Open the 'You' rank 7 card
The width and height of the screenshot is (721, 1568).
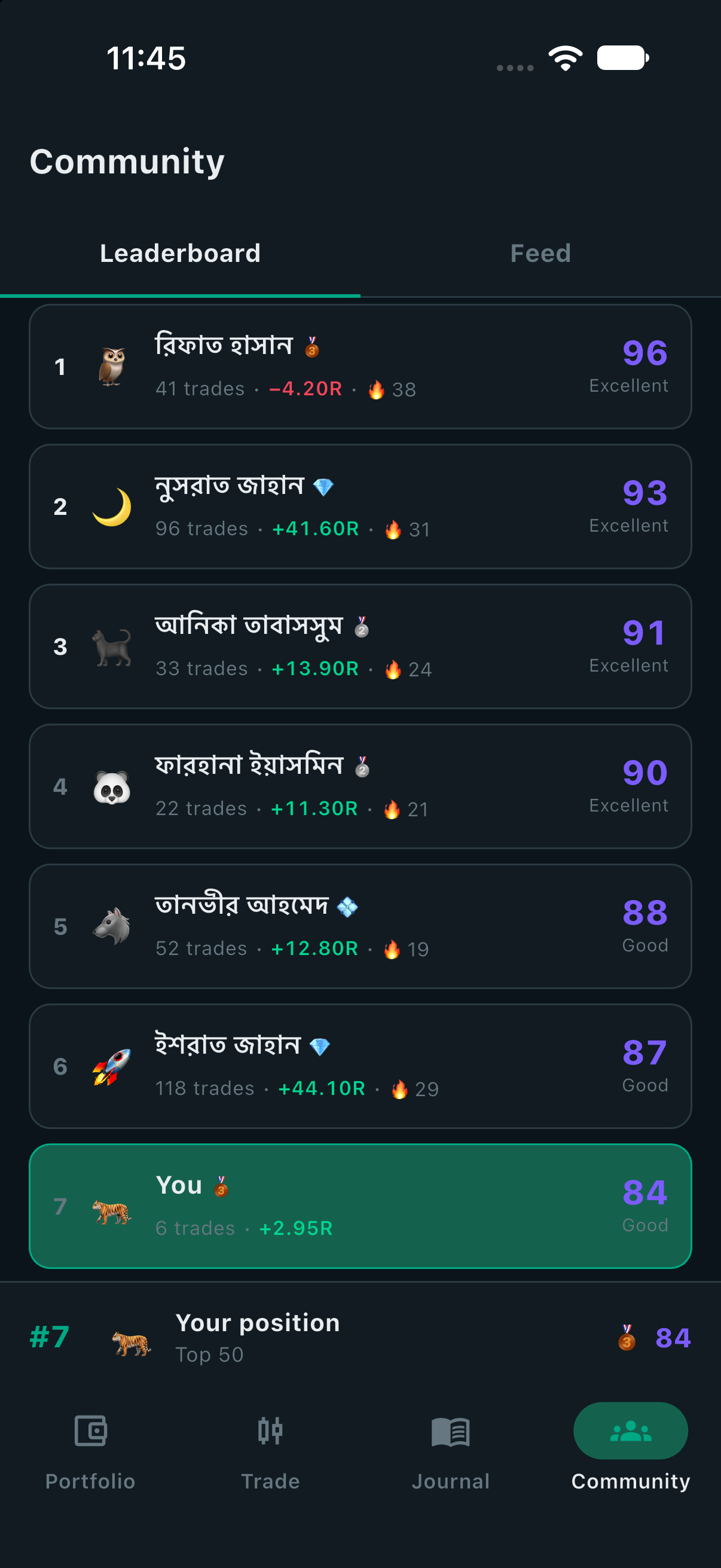(360, 1206)
